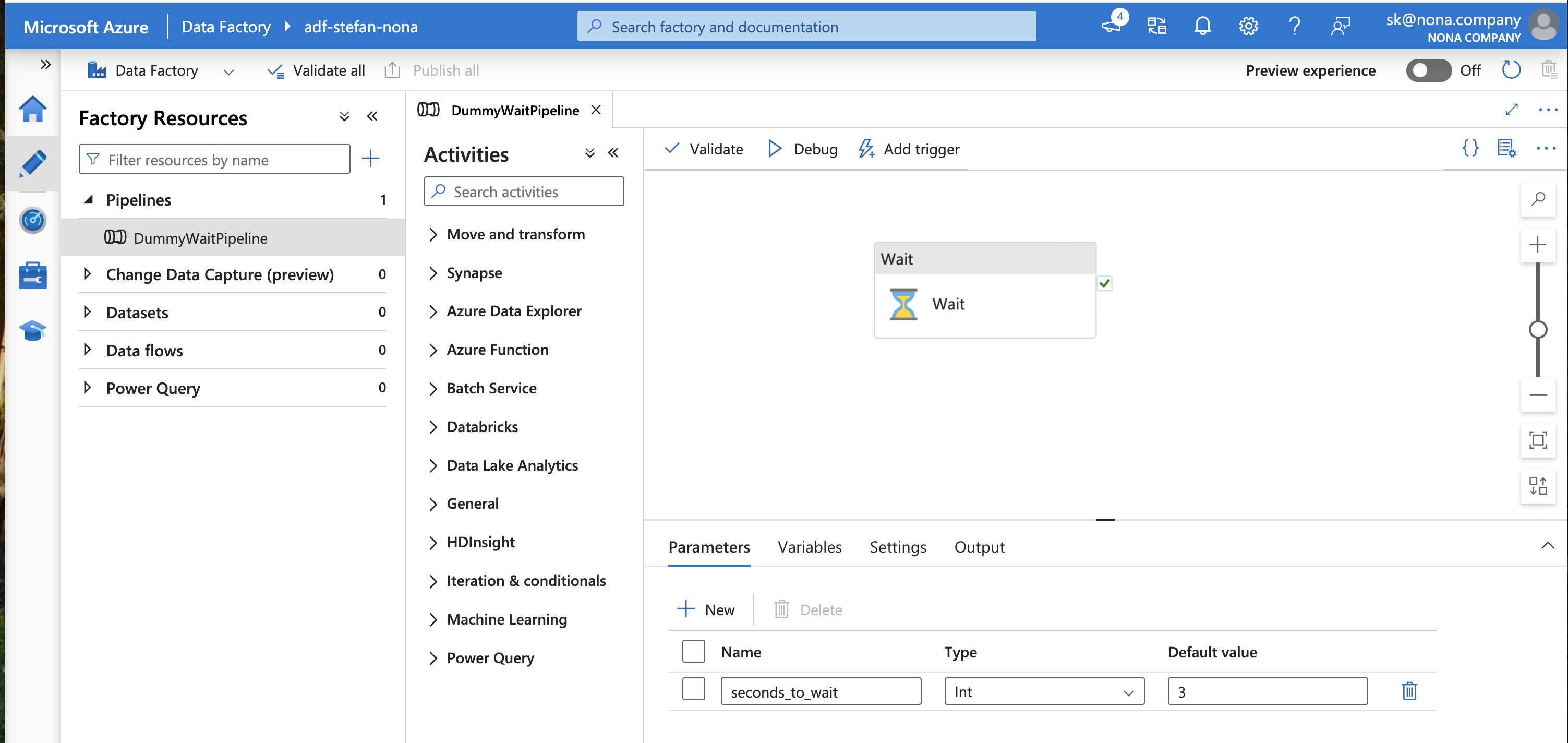Open the Manage toolbox in left sidebar
Image resolution: width=1568 pixels, height=743 pixels.
[x=32, y=276]
